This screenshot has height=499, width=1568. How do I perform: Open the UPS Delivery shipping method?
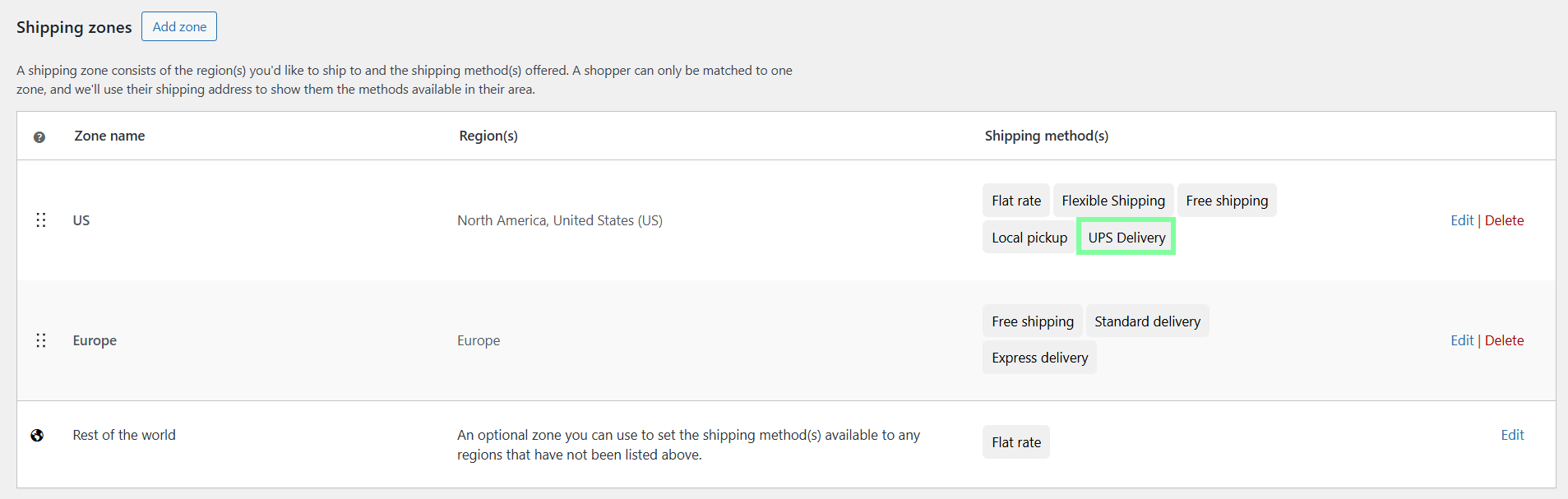click(x=1125, y=236)
